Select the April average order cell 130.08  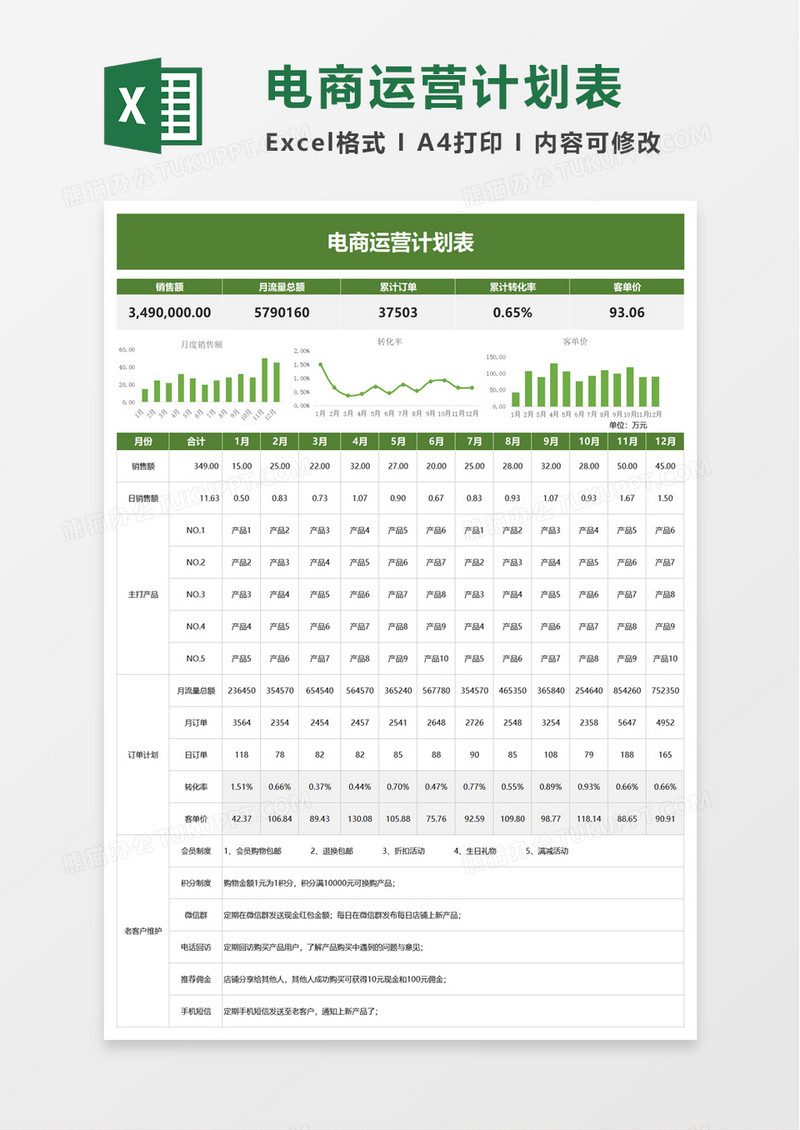(x=360, y=819)
